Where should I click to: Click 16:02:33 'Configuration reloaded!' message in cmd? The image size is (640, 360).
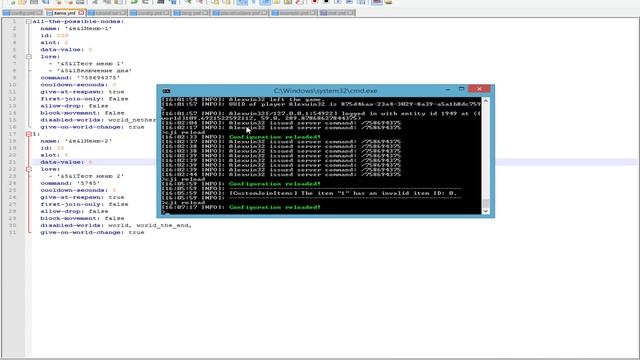click(275, 137)
